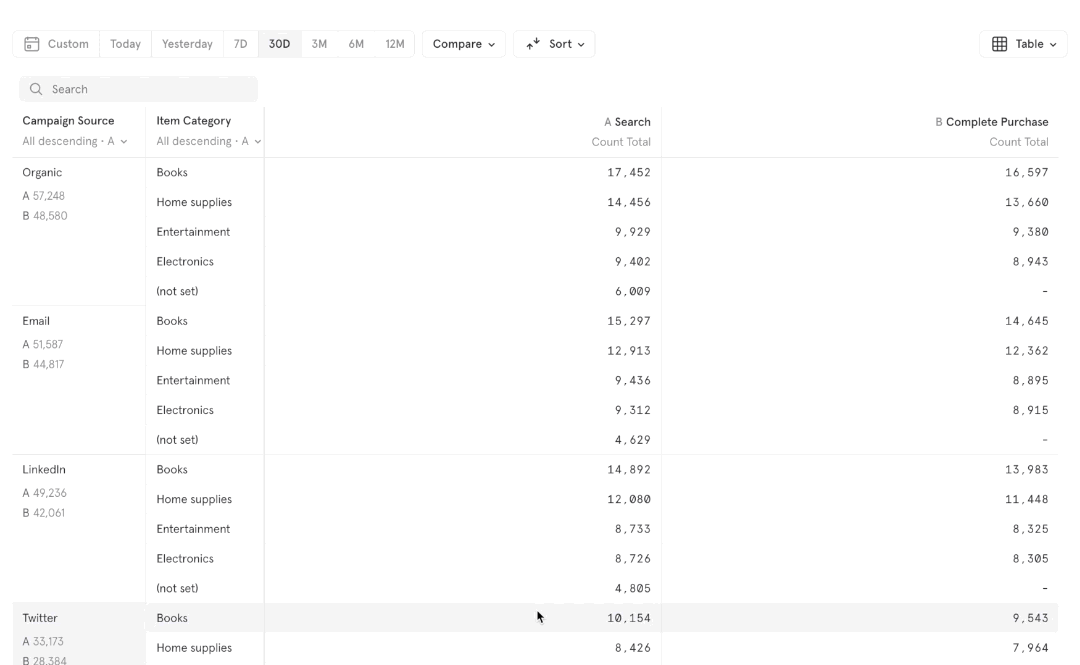Click the 8,305 purchase count cell
The image size is (1080, 665).
1030,559
